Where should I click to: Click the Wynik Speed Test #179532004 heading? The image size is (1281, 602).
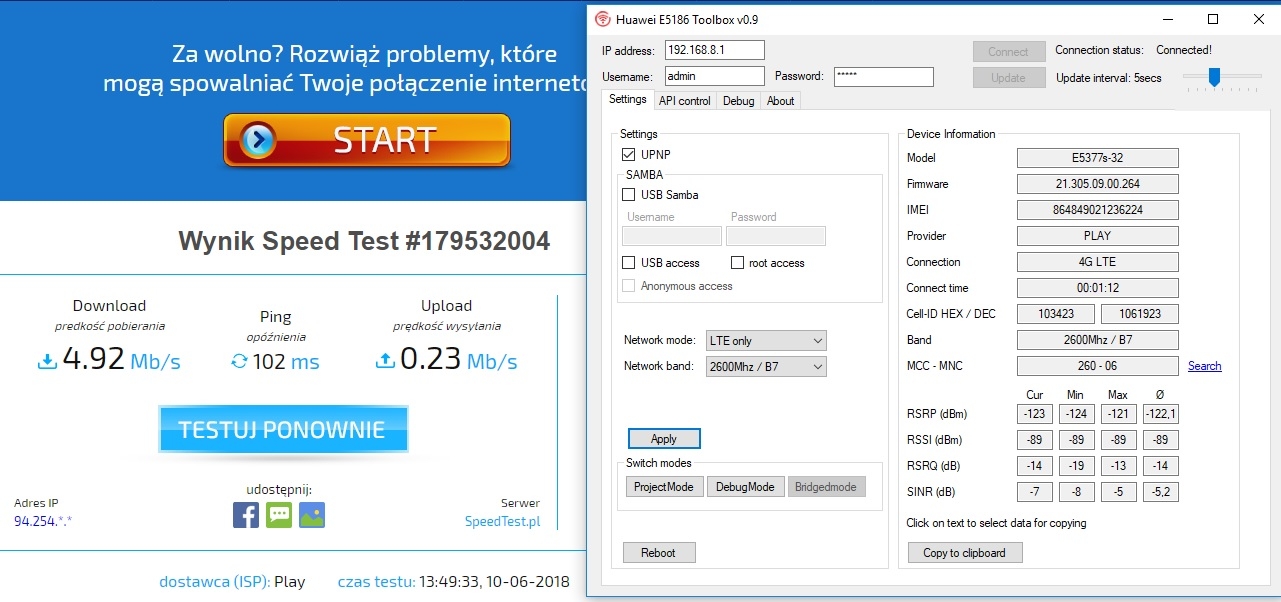pyautogui.click(x=364, y=241)
